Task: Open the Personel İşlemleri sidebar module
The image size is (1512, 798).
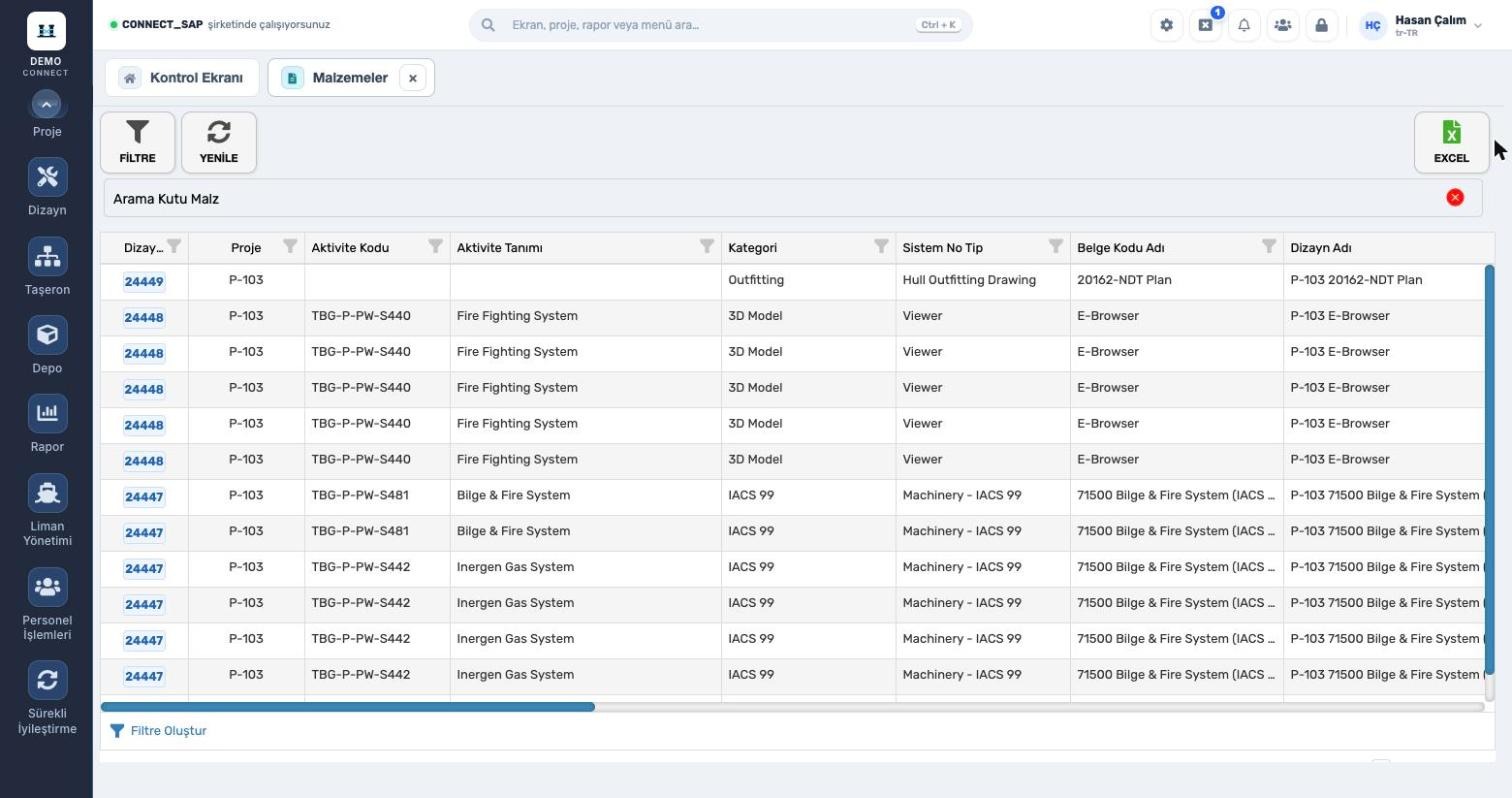Action: point(47,604)
